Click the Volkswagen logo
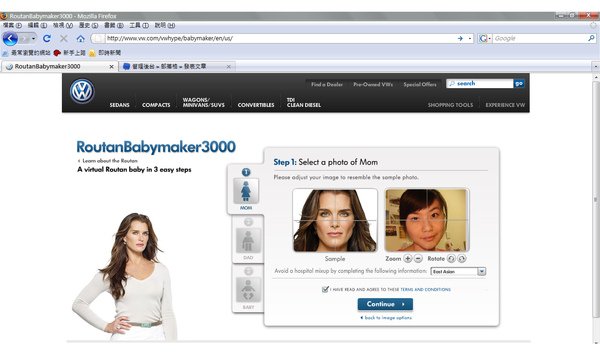The height and width of the screenshot is (360, 600). (82, 91)
